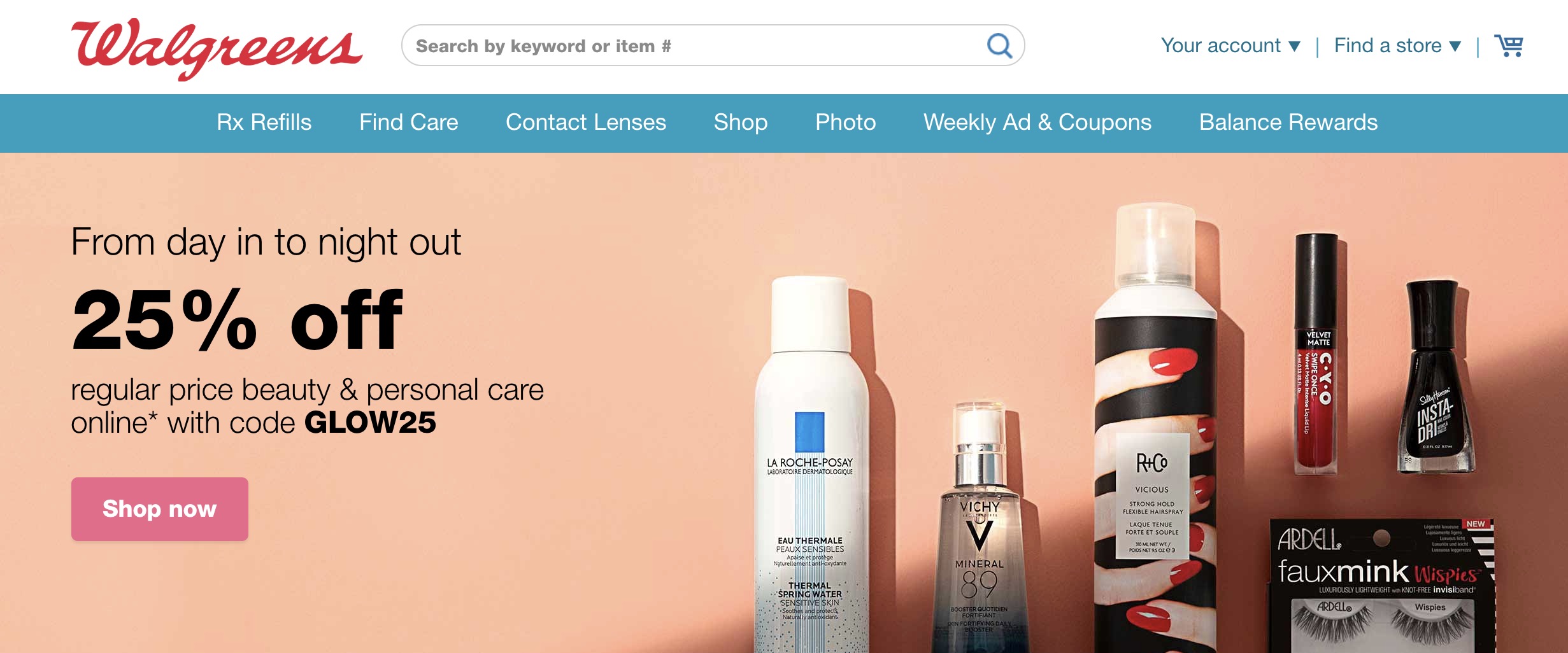Open the Rx Refills menu

click(264, 122)
